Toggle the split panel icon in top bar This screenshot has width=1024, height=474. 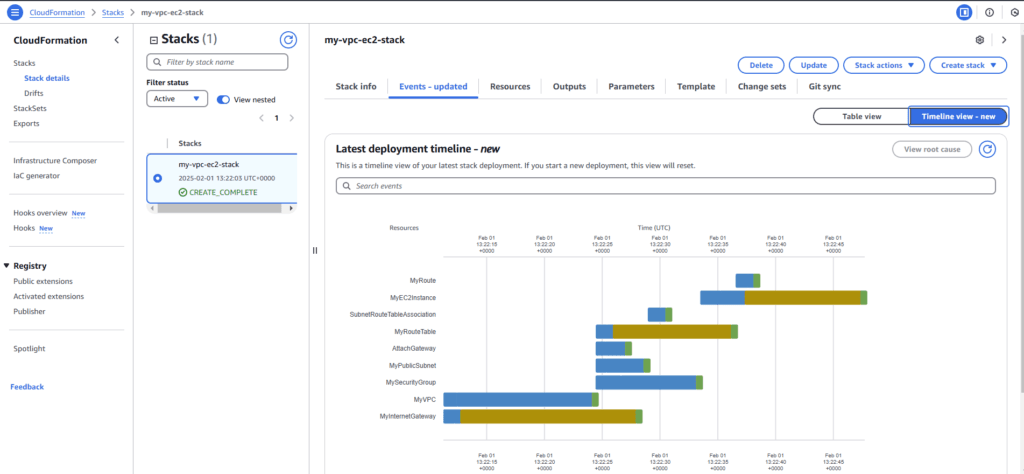(963, 12)
